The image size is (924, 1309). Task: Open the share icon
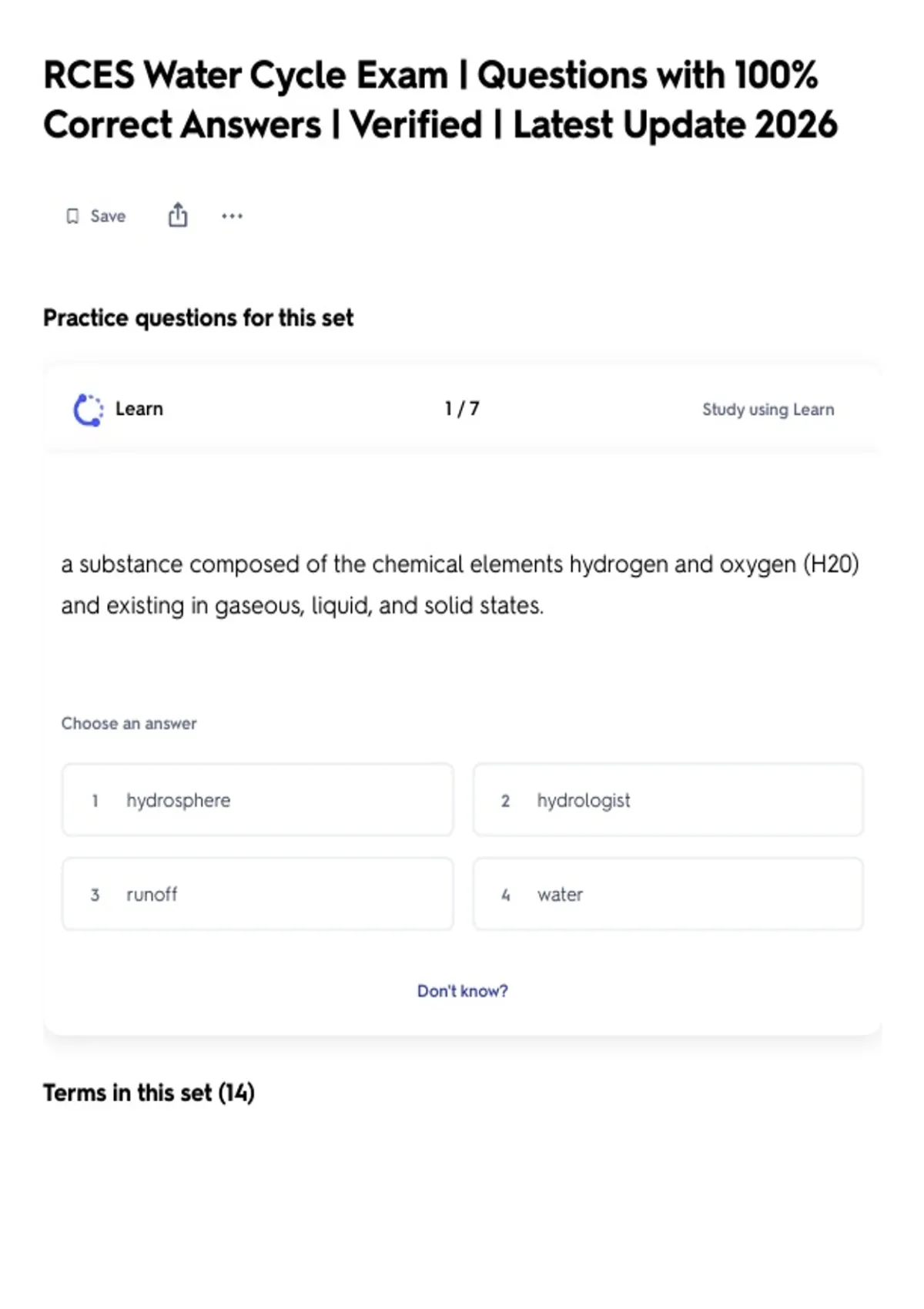pos(178,215)
